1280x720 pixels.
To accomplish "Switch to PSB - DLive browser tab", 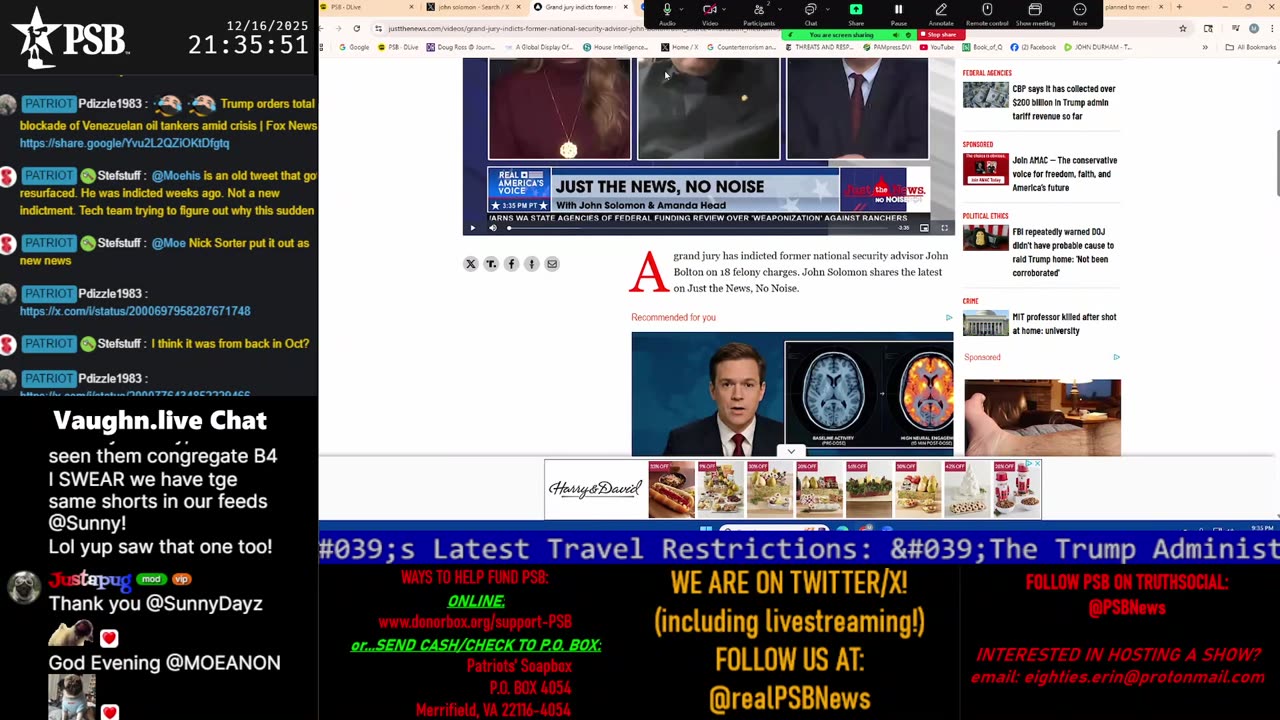I will coord(365,7).
